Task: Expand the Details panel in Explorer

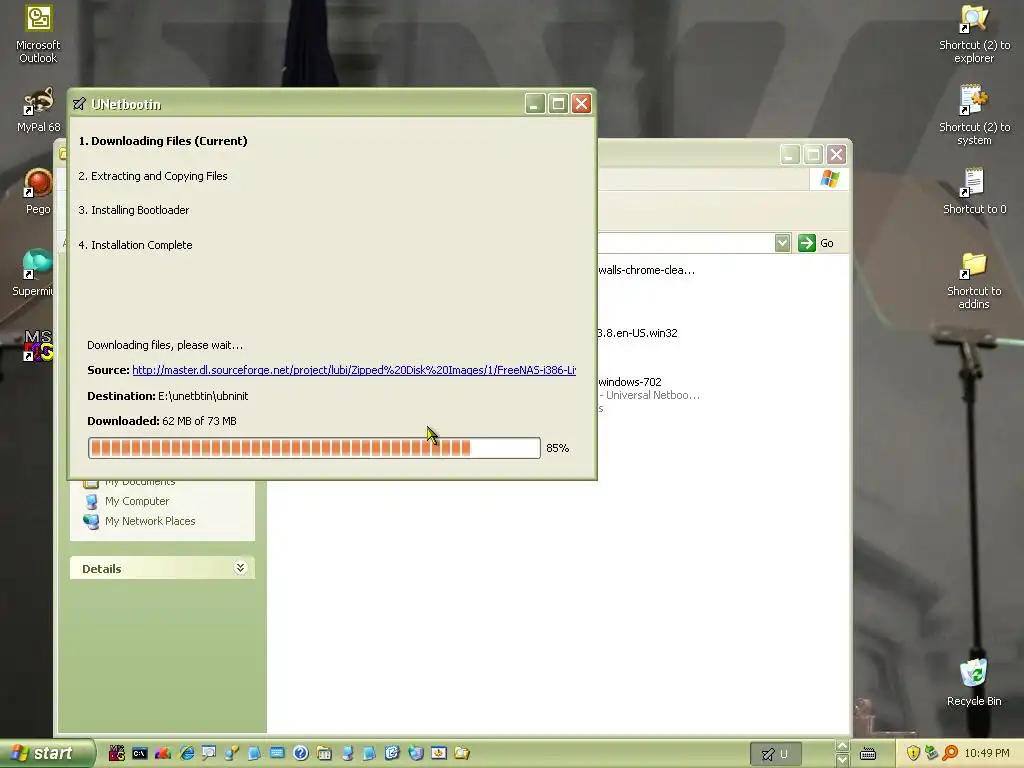Action: (x=240, y=568)
